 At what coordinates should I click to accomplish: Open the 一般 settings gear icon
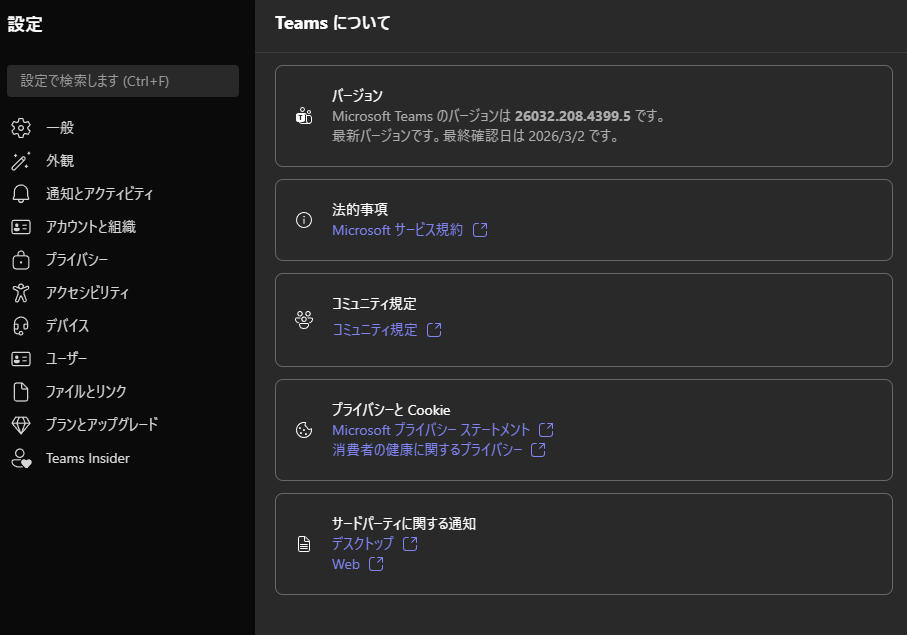pyautogui.click(x=21, y=127)
